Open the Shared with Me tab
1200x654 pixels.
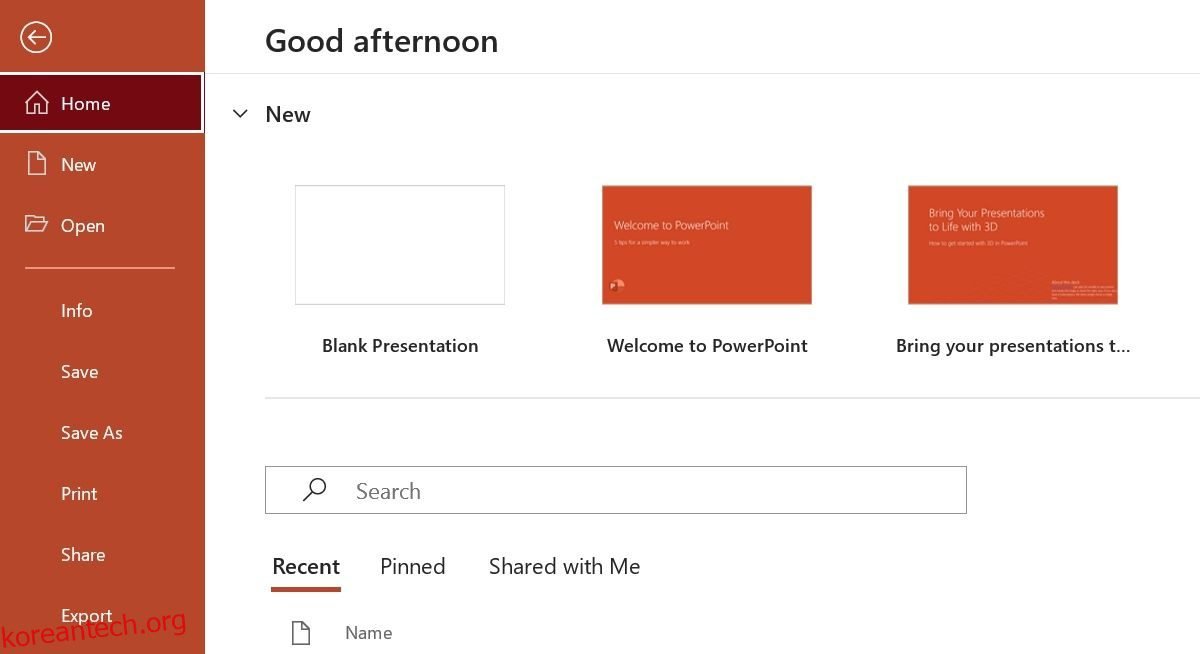[x=564, y=566]
